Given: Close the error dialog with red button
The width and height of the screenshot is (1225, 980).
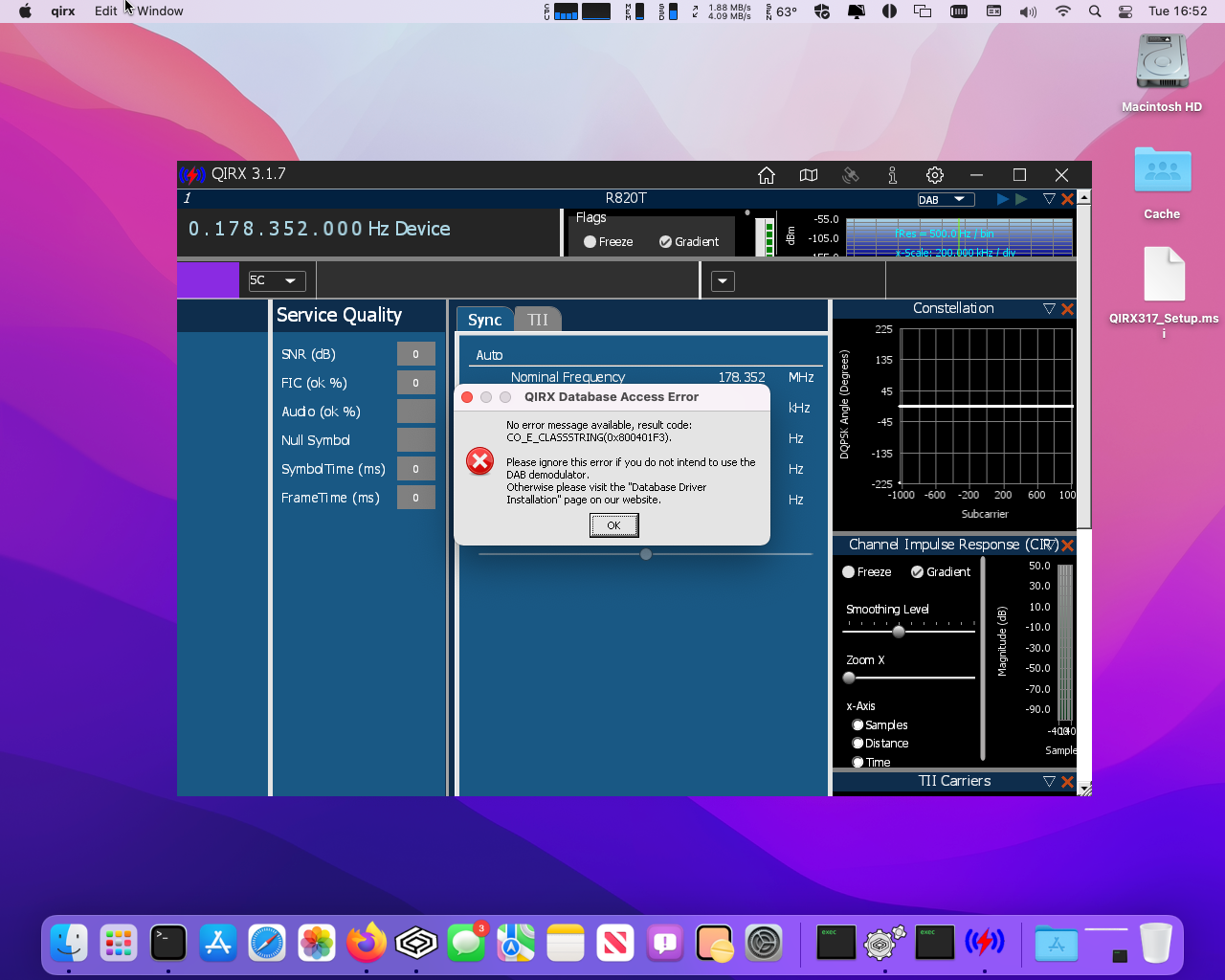Looking at the screenshot, I should click(x=467, y=397).
